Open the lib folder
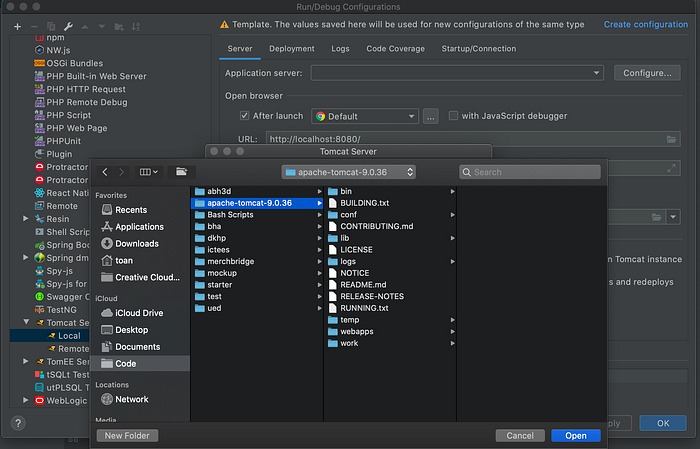 click(x=390, y=238)
